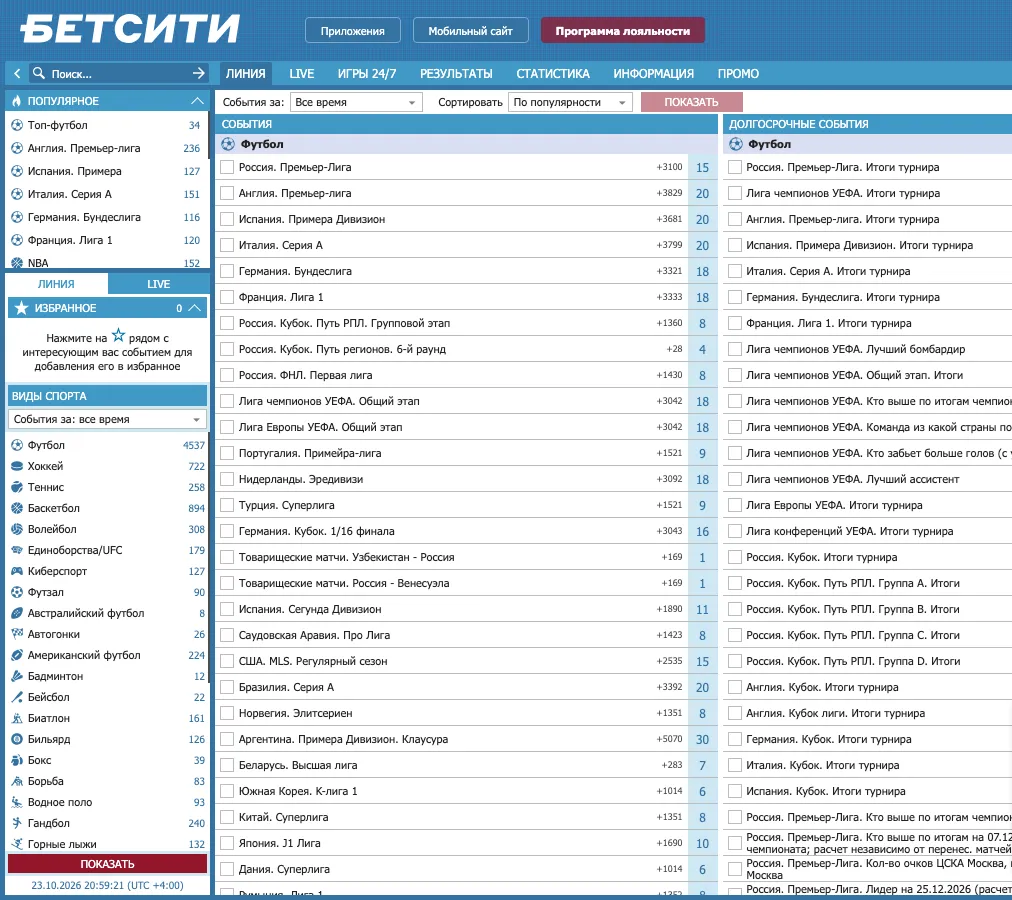The image size is (1012, 900).
Task: Click the Boxing glove icon
Action: (17, 761)
